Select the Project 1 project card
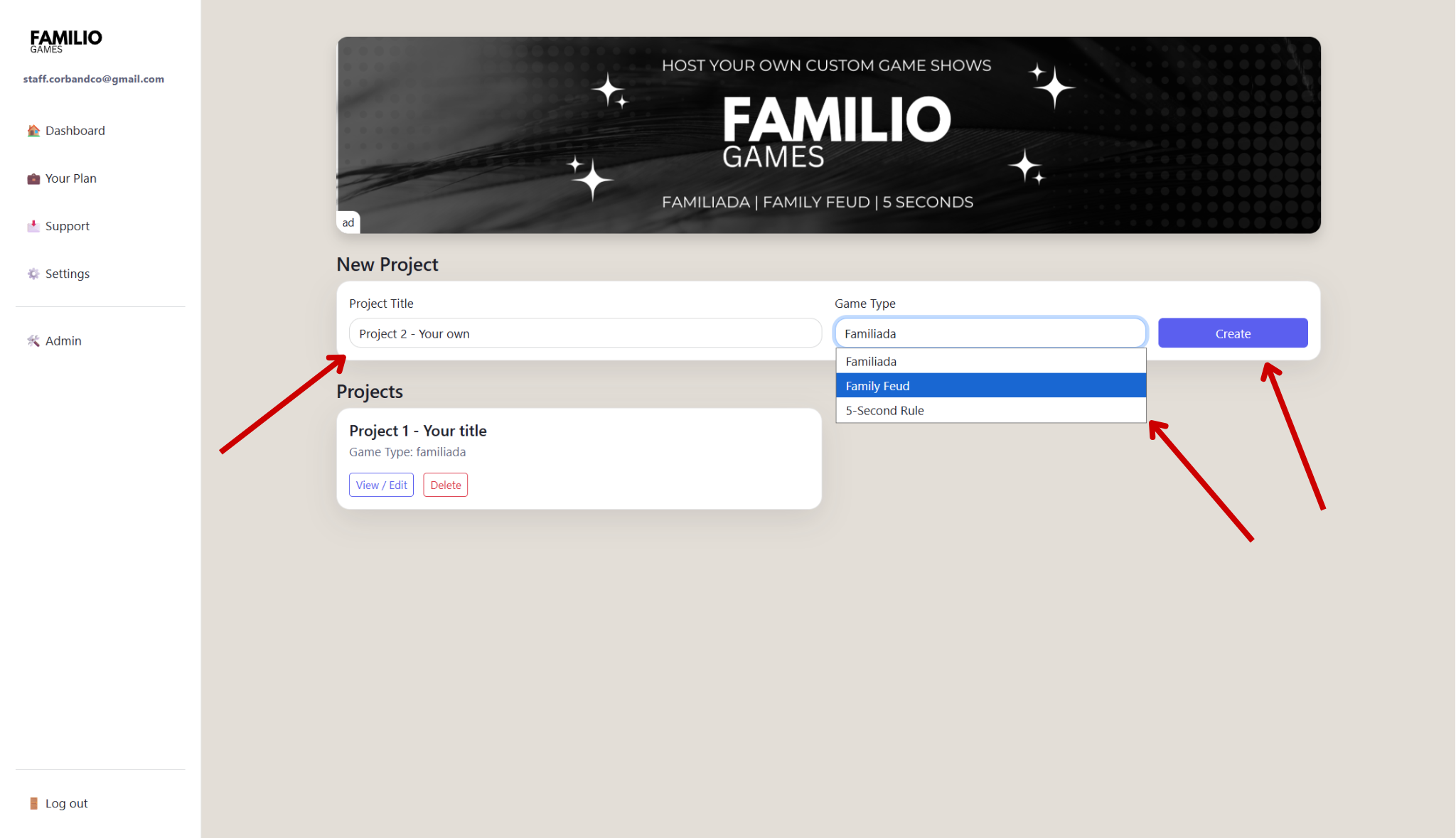1456x838 pixels. [x=579, y=458]
